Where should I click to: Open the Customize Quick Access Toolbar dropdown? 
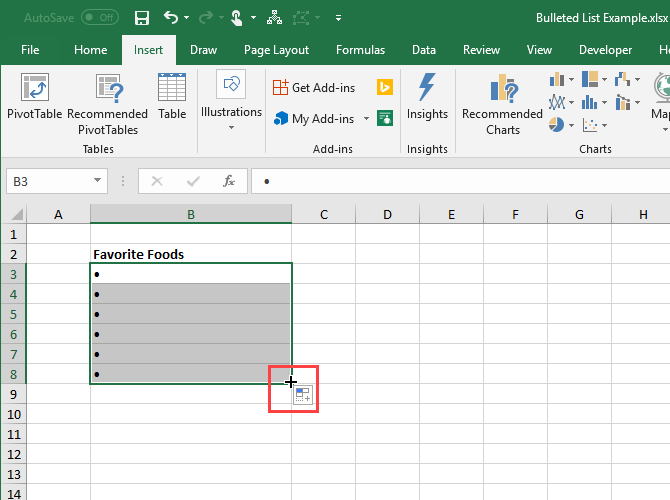point(337,18)
